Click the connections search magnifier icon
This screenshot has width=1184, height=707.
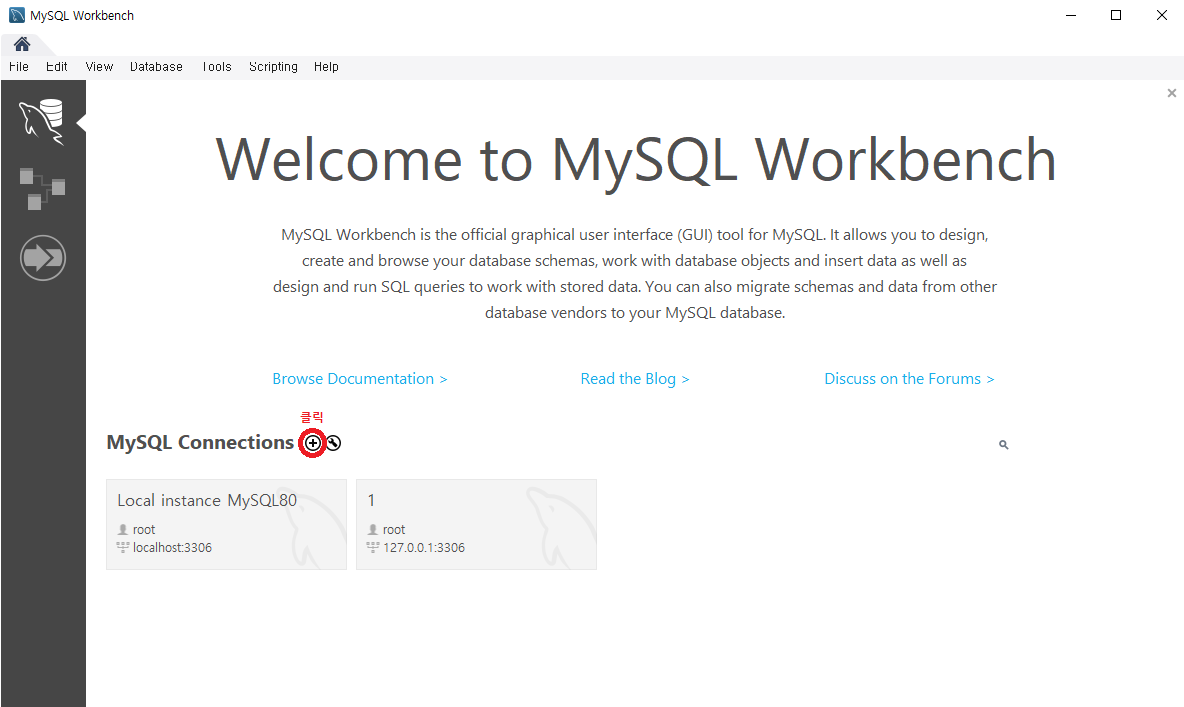coord(1004,445)
